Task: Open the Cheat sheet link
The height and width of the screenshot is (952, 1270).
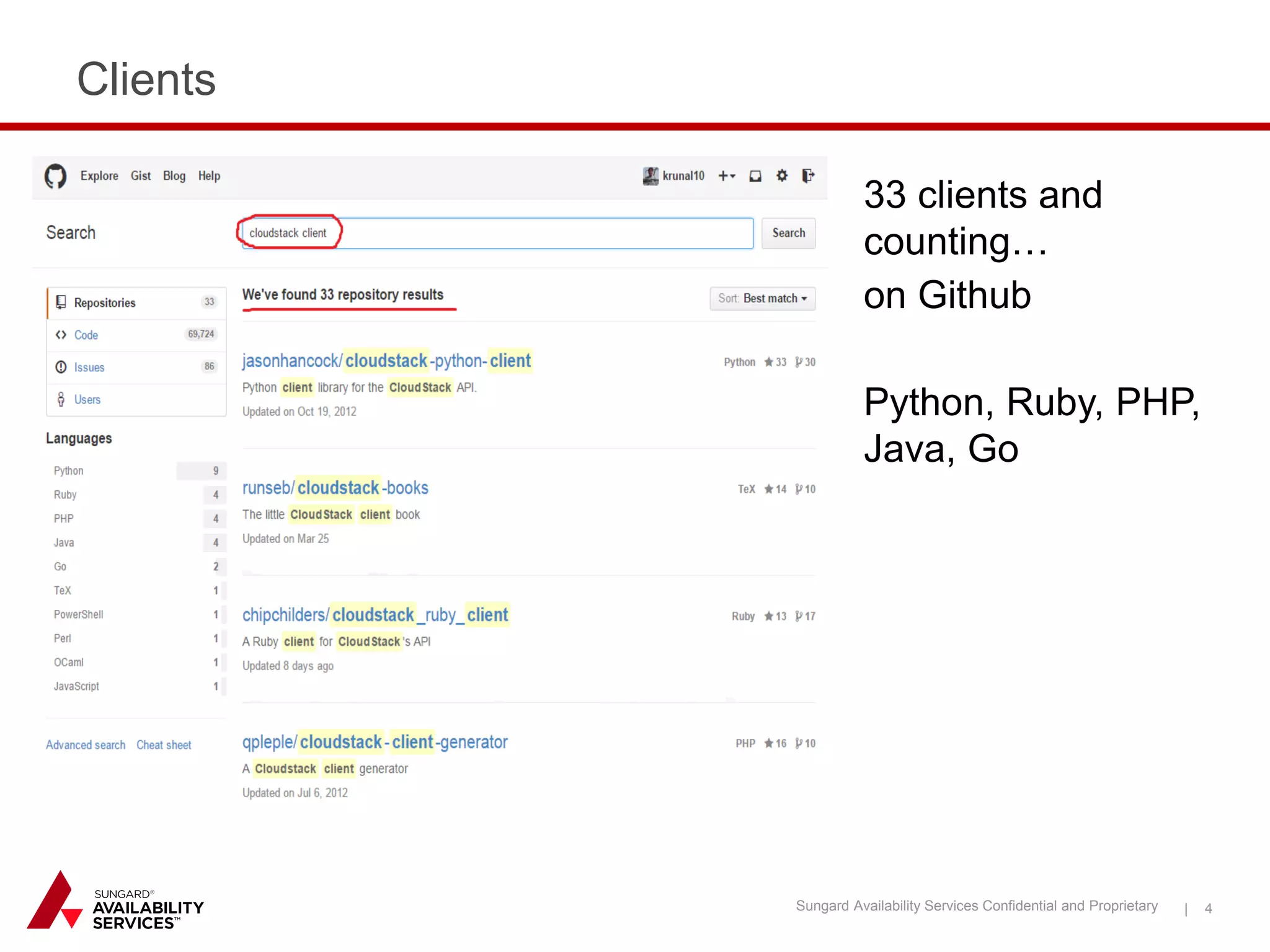Action: (164, 745)
